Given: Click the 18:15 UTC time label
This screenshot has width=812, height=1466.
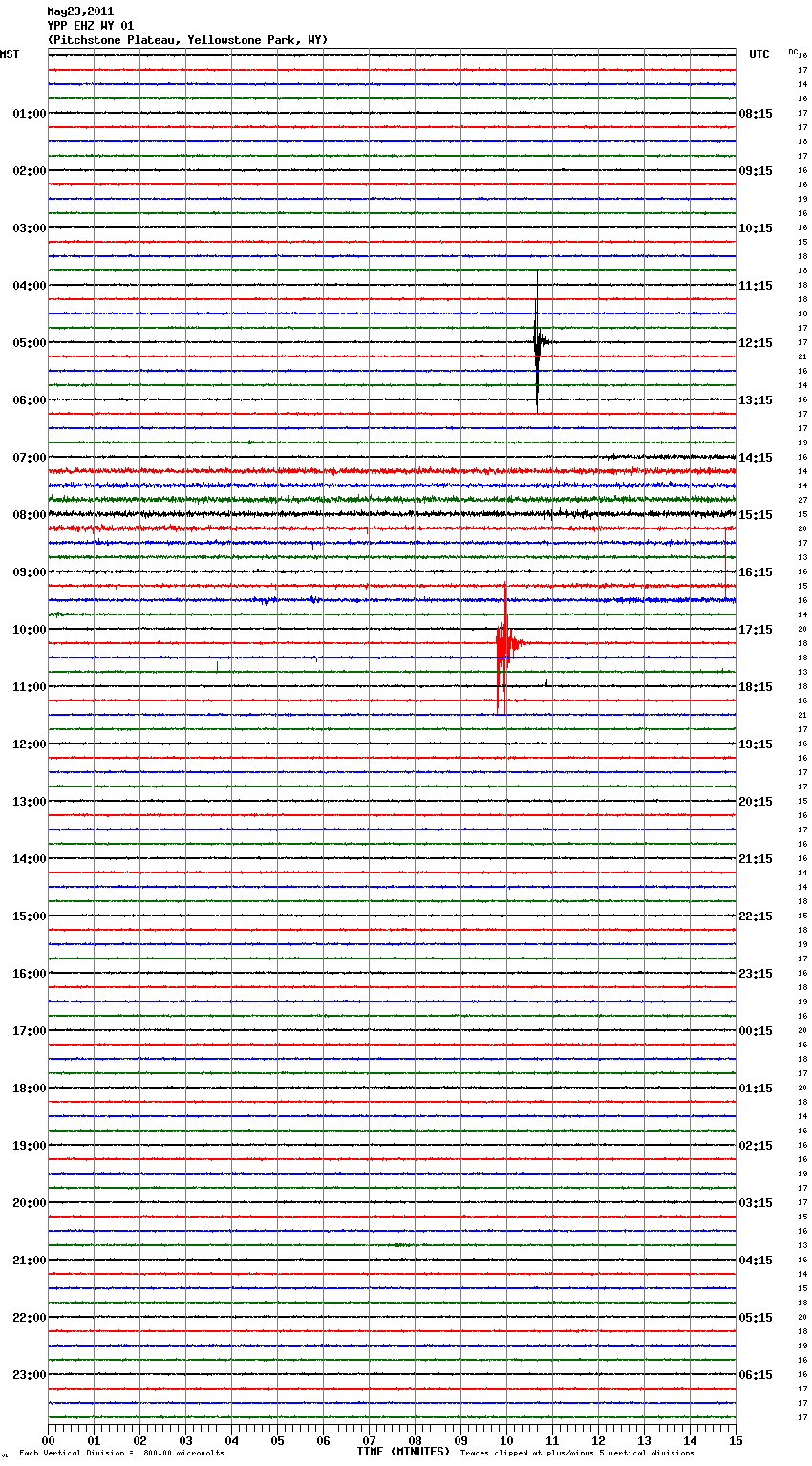Looking at the screenshot, I should (756, 687).
